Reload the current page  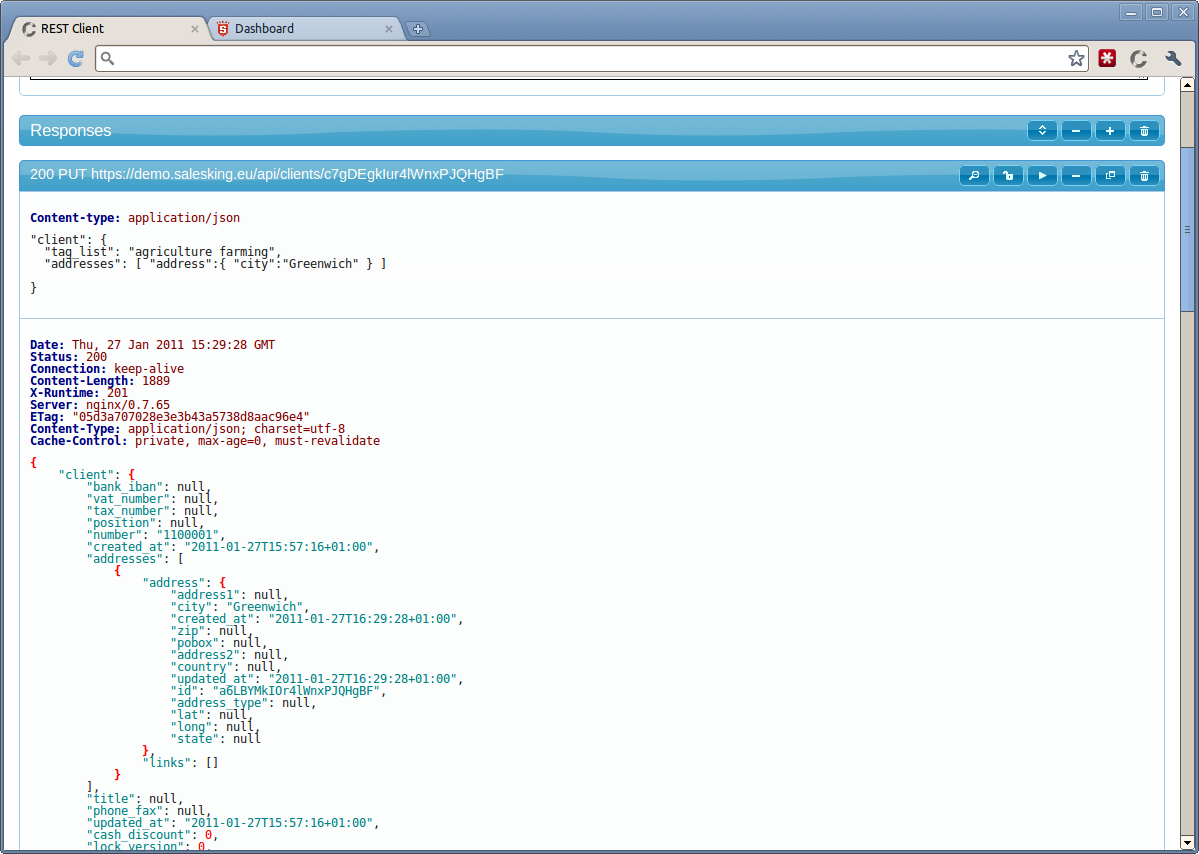tap(76, 58)
